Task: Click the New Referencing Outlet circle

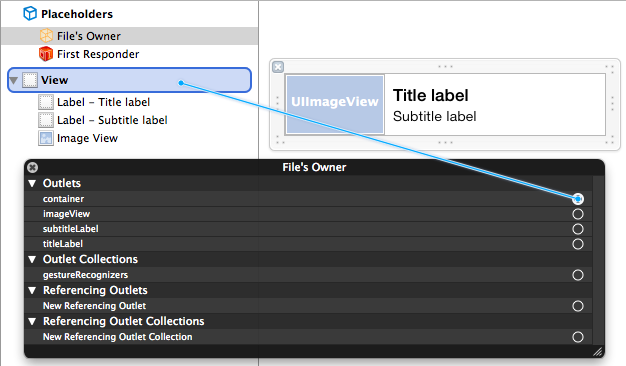Action: 578,306
